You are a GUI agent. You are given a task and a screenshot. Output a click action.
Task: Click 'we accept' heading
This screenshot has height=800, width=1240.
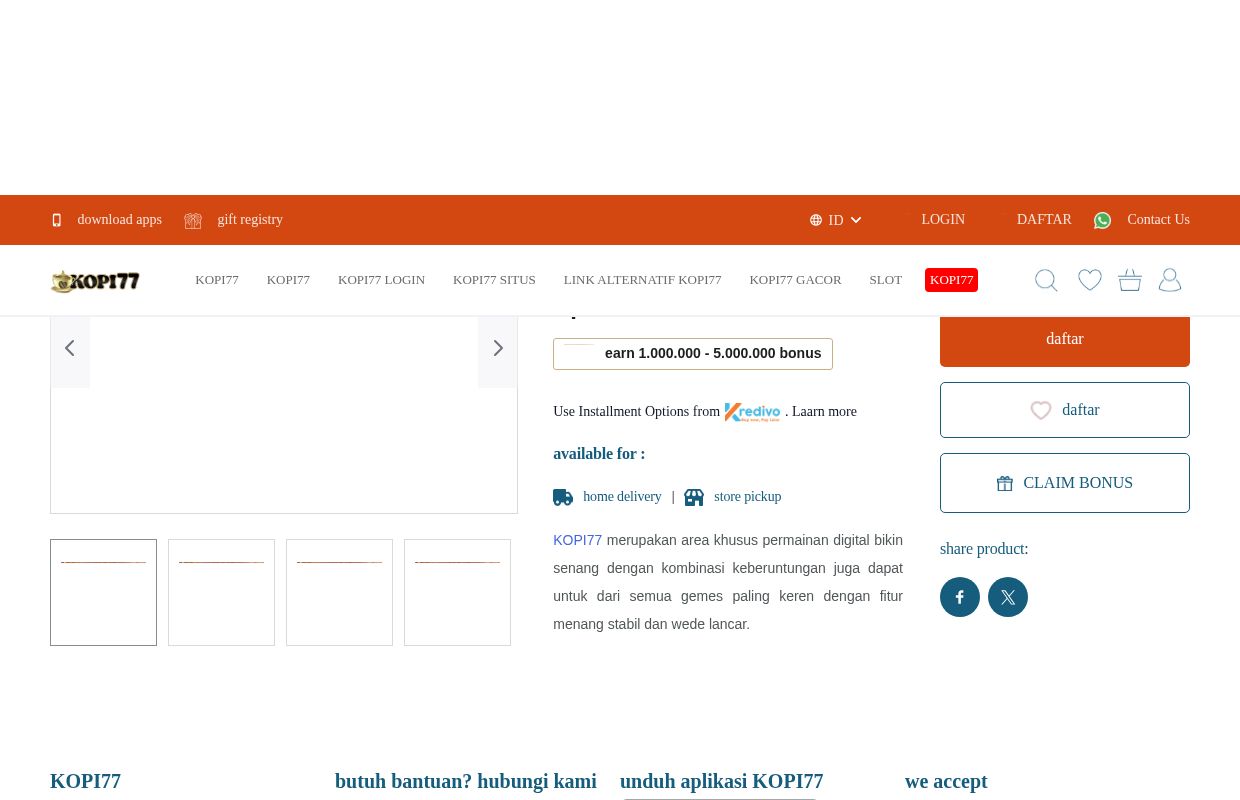point(946,781)
